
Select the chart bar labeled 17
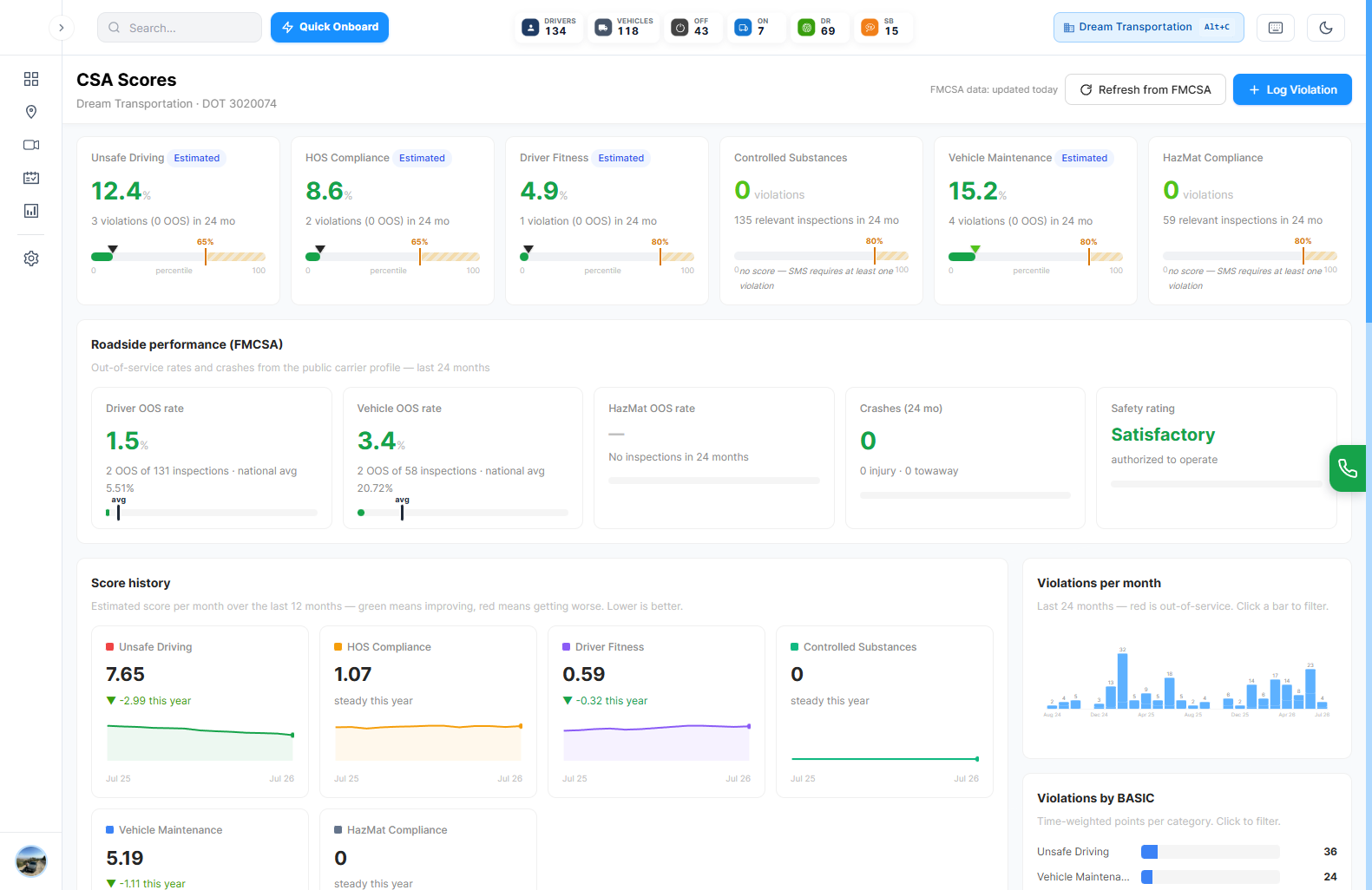click(1275, 694)
